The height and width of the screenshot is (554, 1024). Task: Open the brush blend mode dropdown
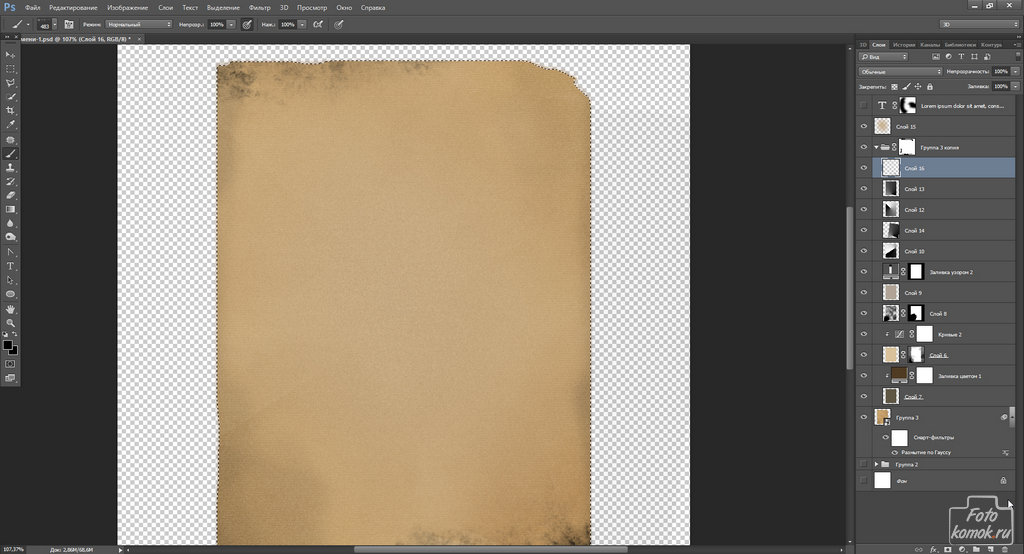139,24
